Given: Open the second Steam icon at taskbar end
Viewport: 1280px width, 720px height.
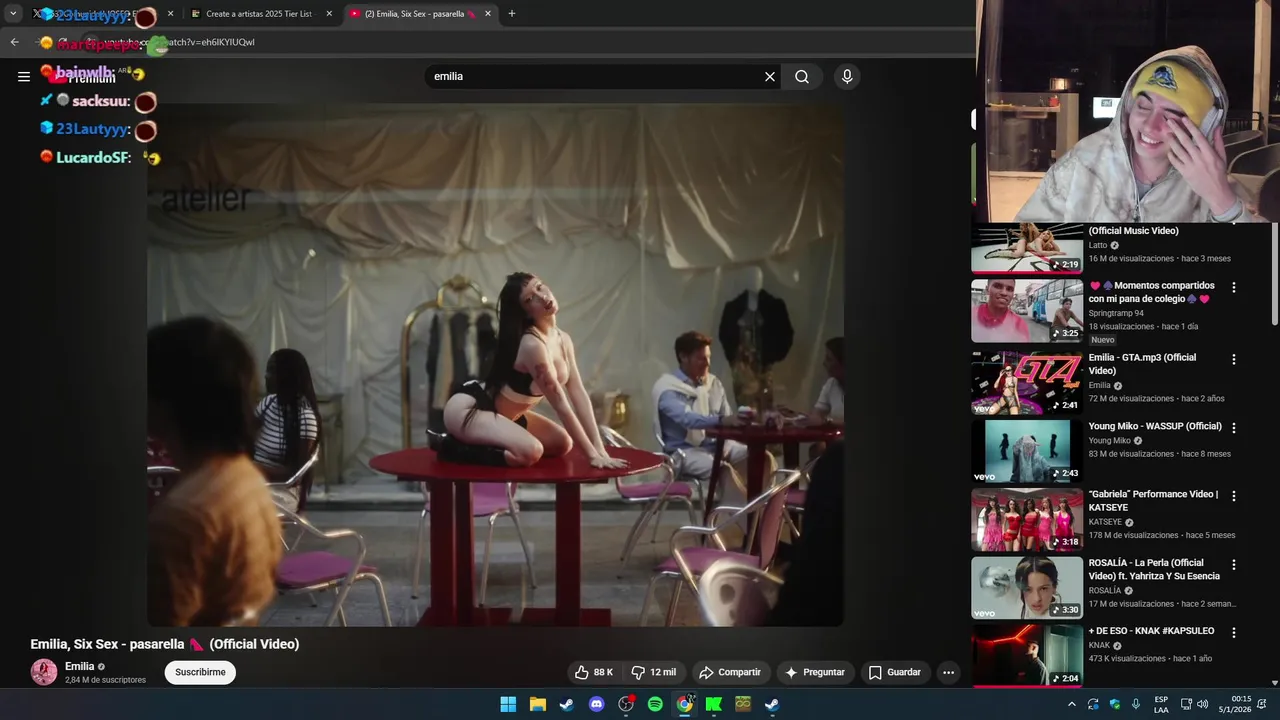Looking at the screenshot, I should [x=772, y=704].
